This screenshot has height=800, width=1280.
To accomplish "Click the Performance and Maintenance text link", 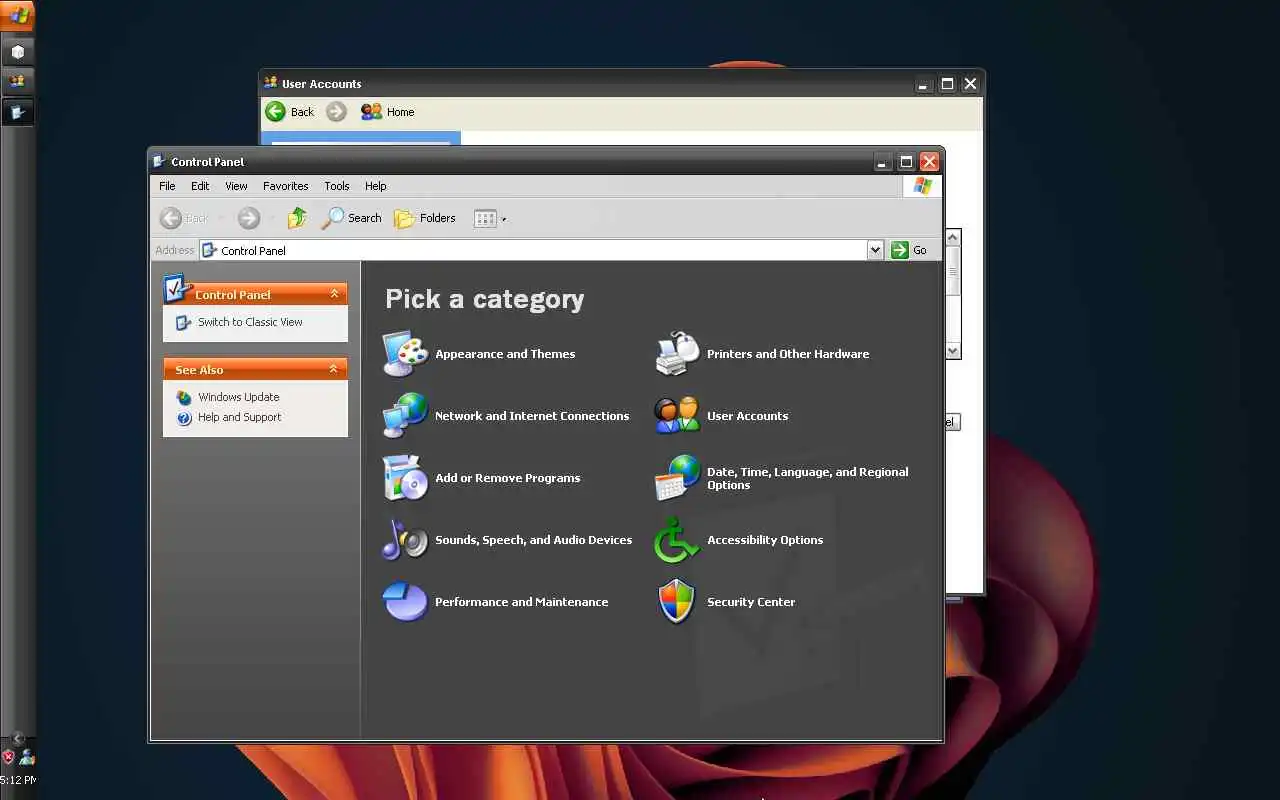I will coord(521,602).
